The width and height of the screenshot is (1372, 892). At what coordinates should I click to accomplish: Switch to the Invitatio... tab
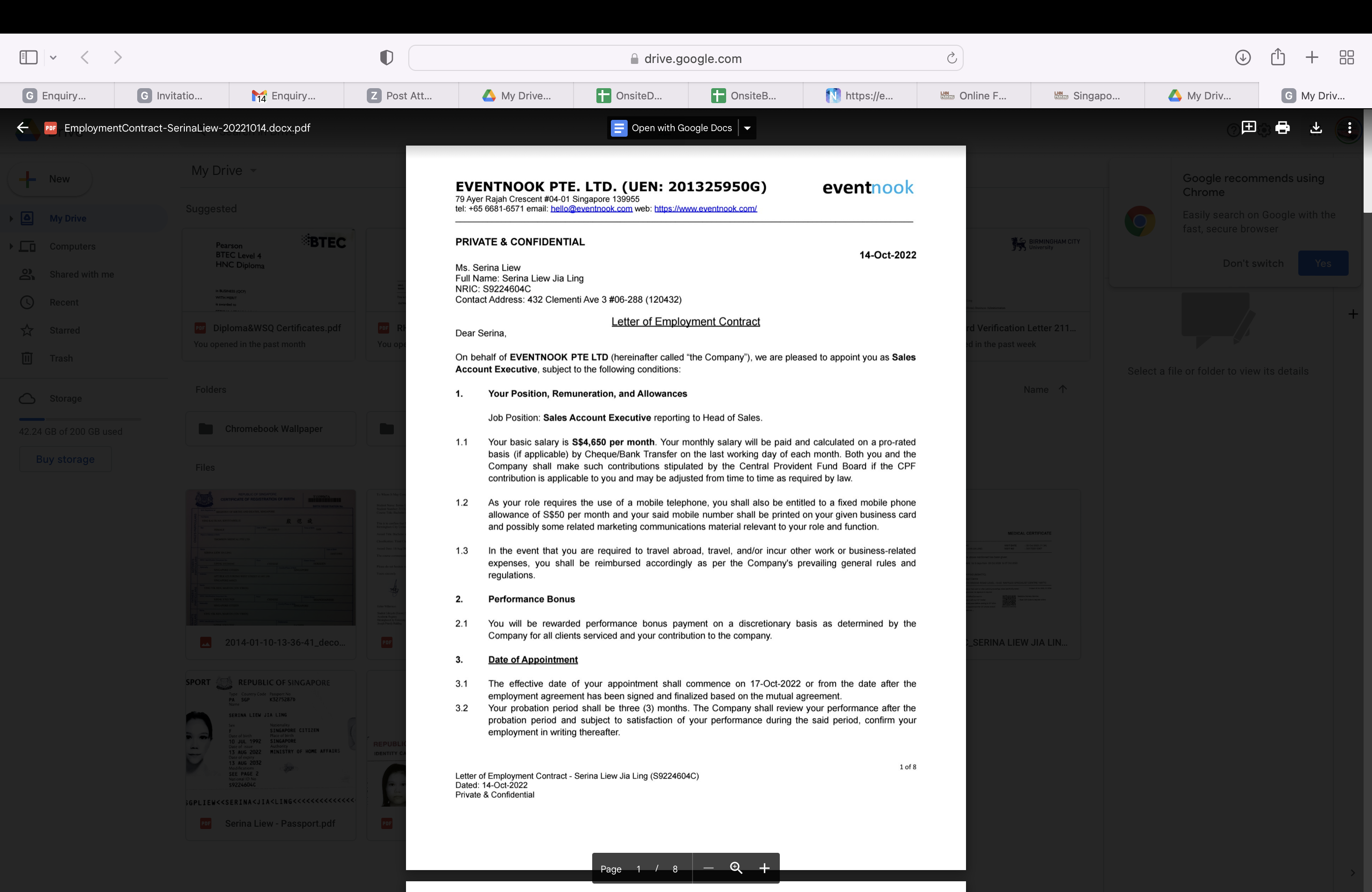pos(171,96)
